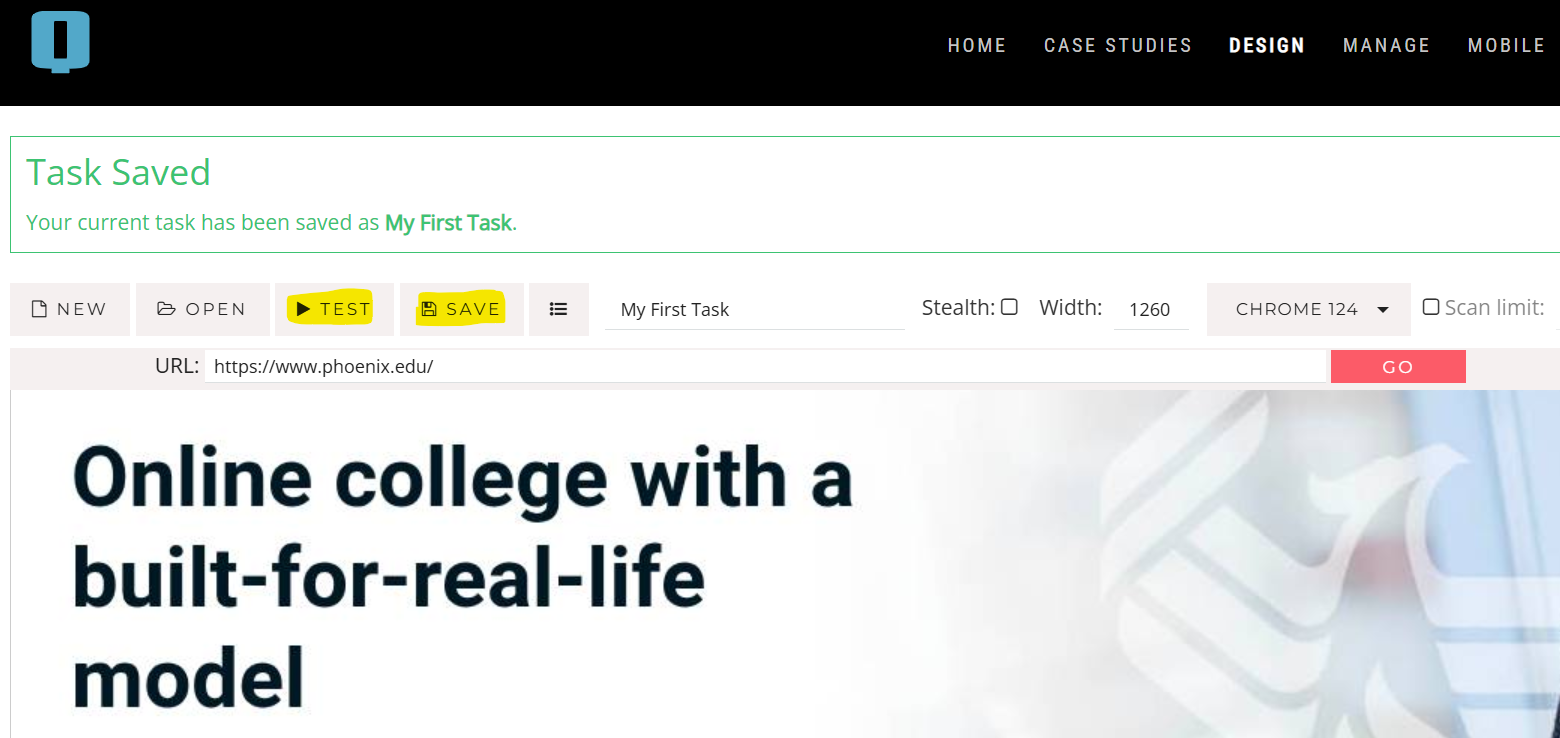Click the bold My First Task text in the saved message
Viewport: 1560px width, 738px height.
coord(448,223)
